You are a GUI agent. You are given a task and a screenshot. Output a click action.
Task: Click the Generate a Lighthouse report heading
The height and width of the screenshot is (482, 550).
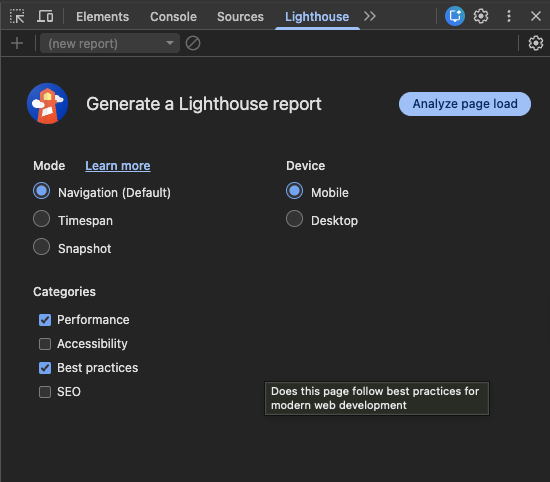(x=204, y=104)
